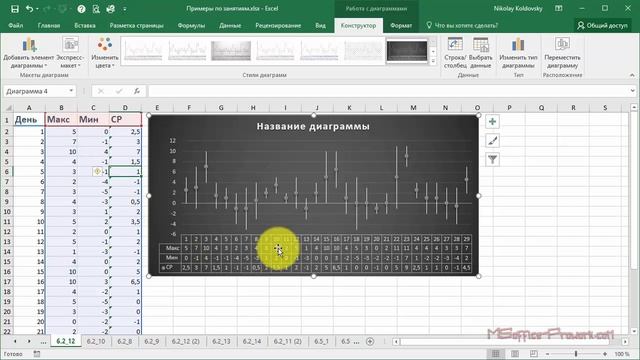
Task: Select cell B1 with Макс header
Action: click(x=61, y=119)
